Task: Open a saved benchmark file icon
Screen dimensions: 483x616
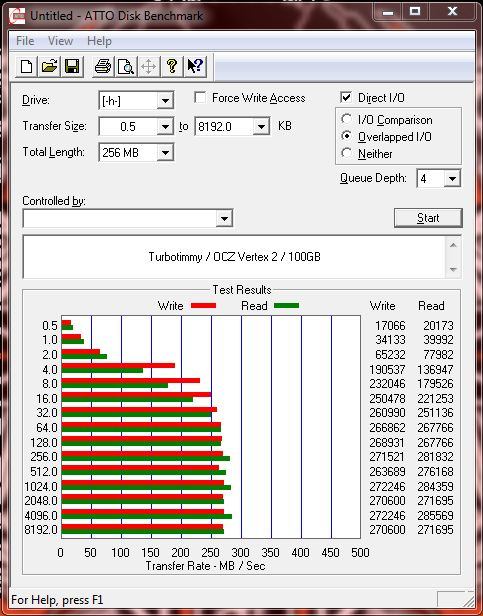Action: pyautogui.click(x=49, y=66)
